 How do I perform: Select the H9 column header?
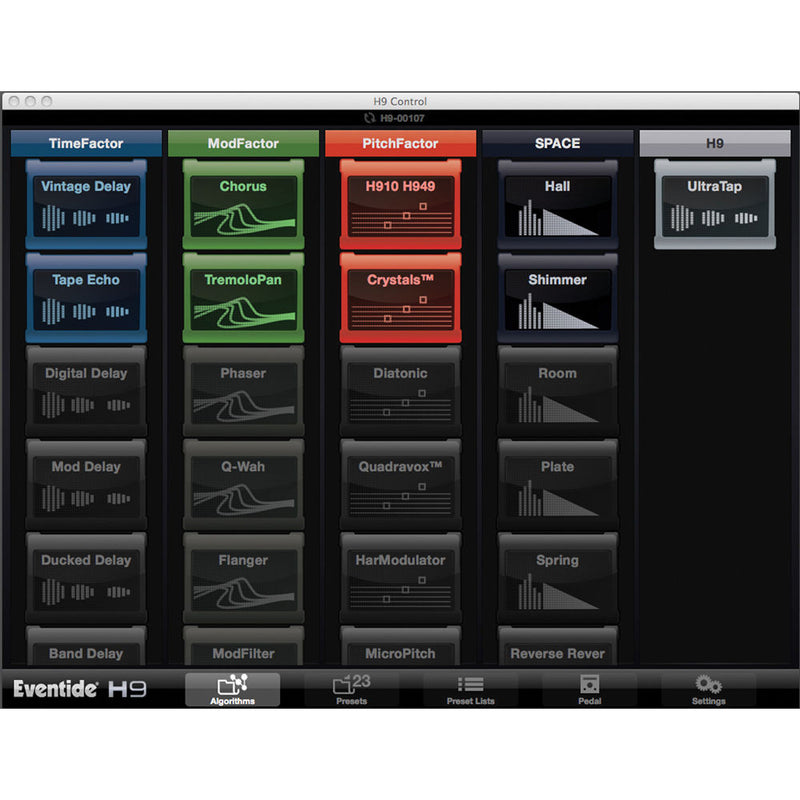pyautogui.click(x=714, y=143)
